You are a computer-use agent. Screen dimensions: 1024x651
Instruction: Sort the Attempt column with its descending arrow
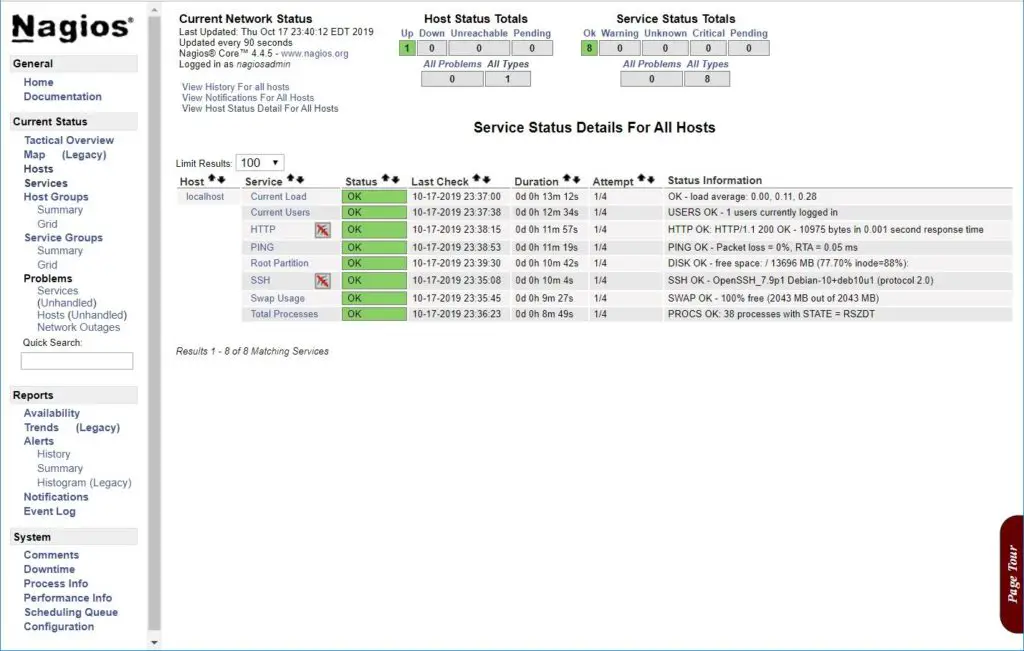coord(653,177)
